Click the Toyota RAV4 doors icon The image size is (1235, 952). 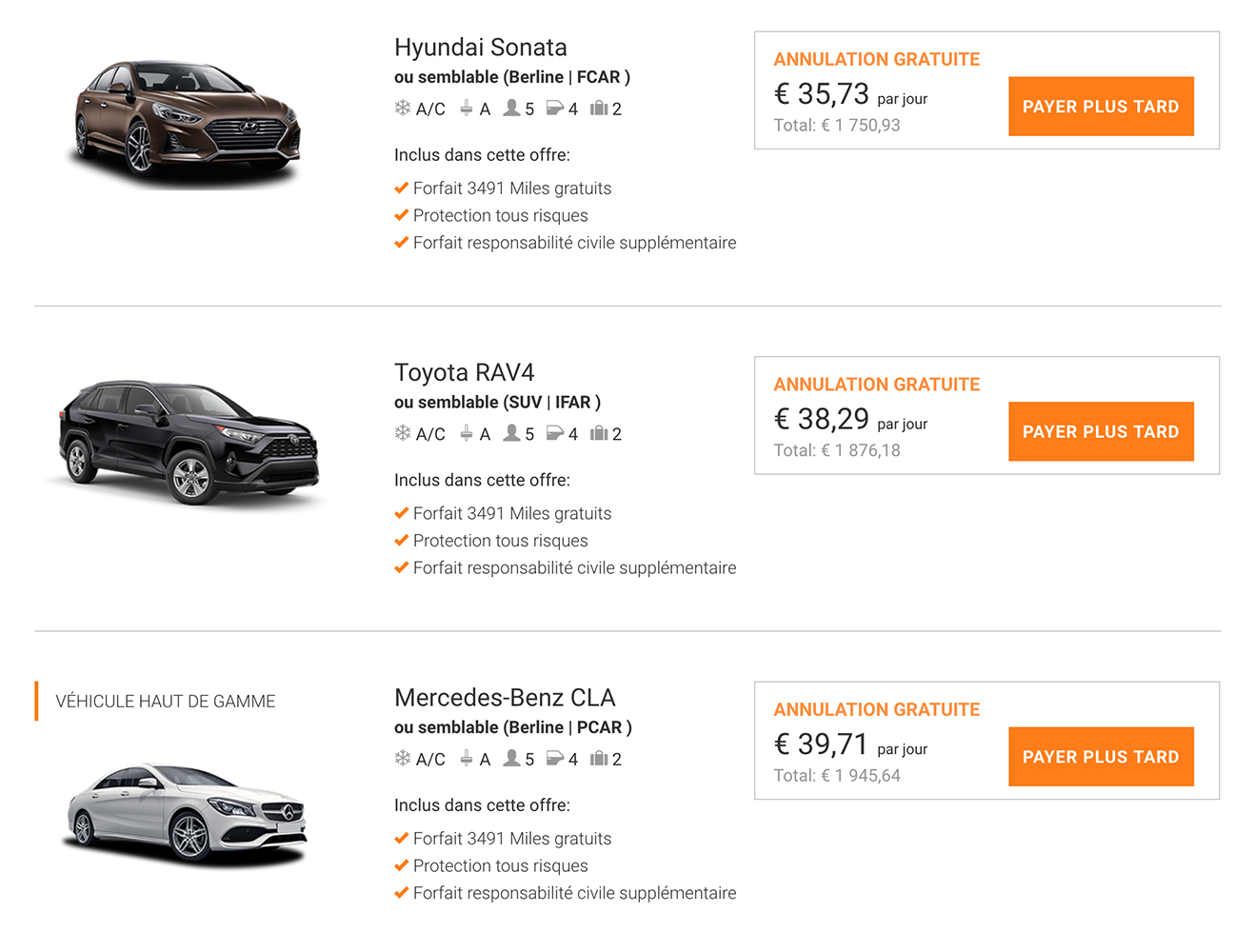[555, 433]
